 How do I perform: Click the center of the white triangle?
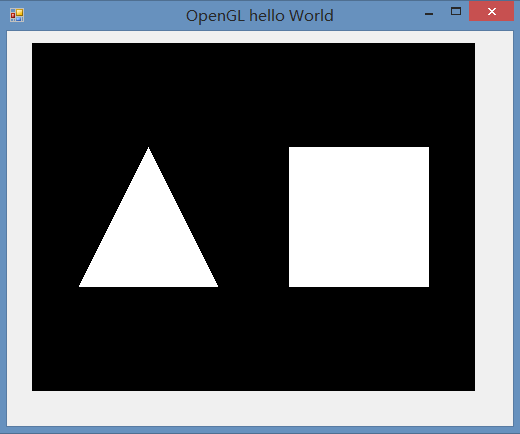[148, 240]
